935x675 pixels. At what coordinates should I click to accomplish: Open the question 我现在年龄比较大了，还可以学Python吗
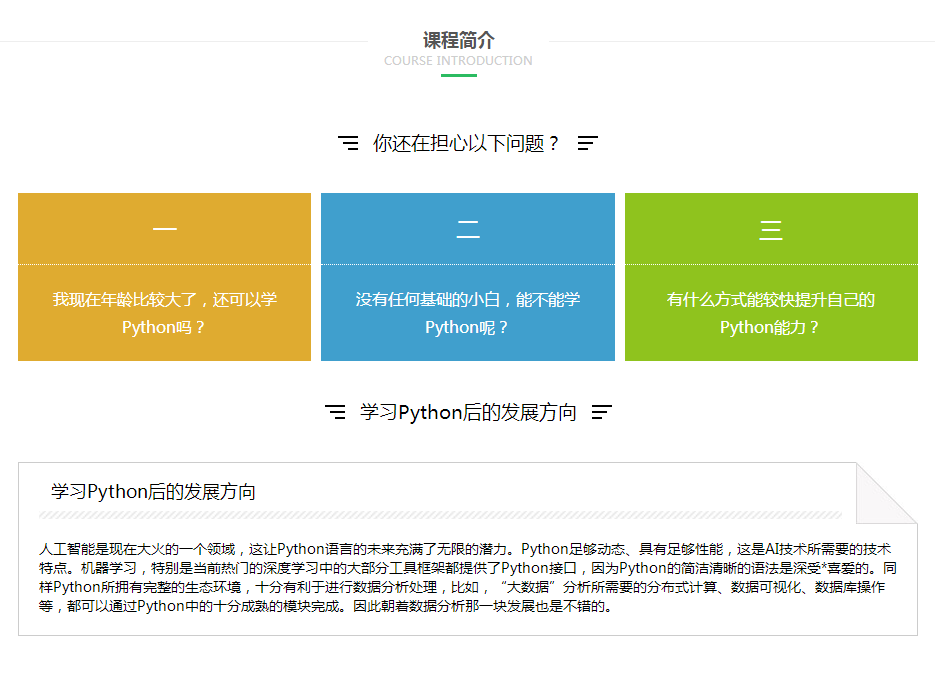point(164,313)
